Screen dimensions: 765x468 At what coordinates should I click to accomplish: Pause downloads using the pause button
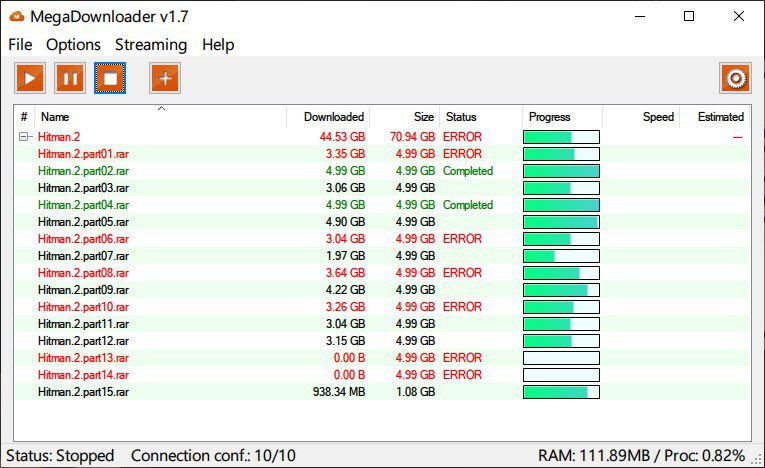[x=70, y=78]
